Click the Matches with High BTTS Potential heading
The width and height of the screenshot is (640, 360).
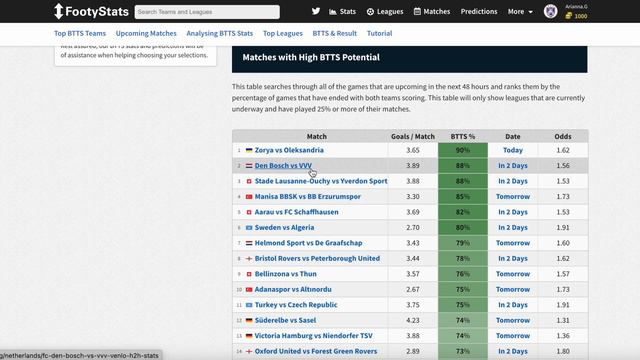click(311, 58)
